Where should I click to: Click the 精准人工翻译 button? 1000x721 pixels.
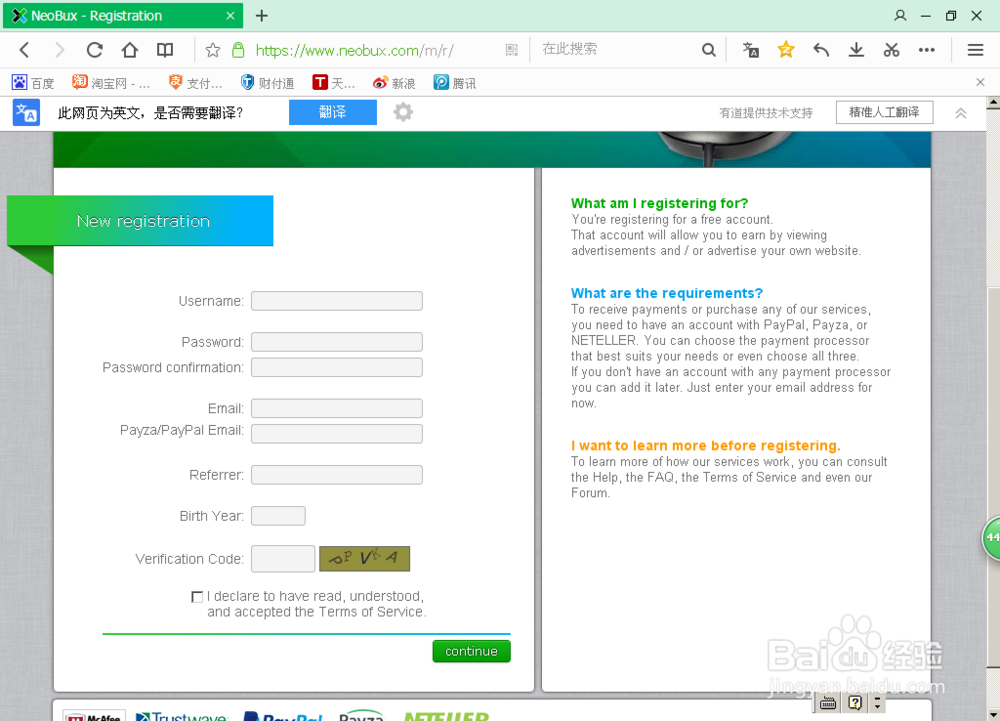tap(885, 112)
